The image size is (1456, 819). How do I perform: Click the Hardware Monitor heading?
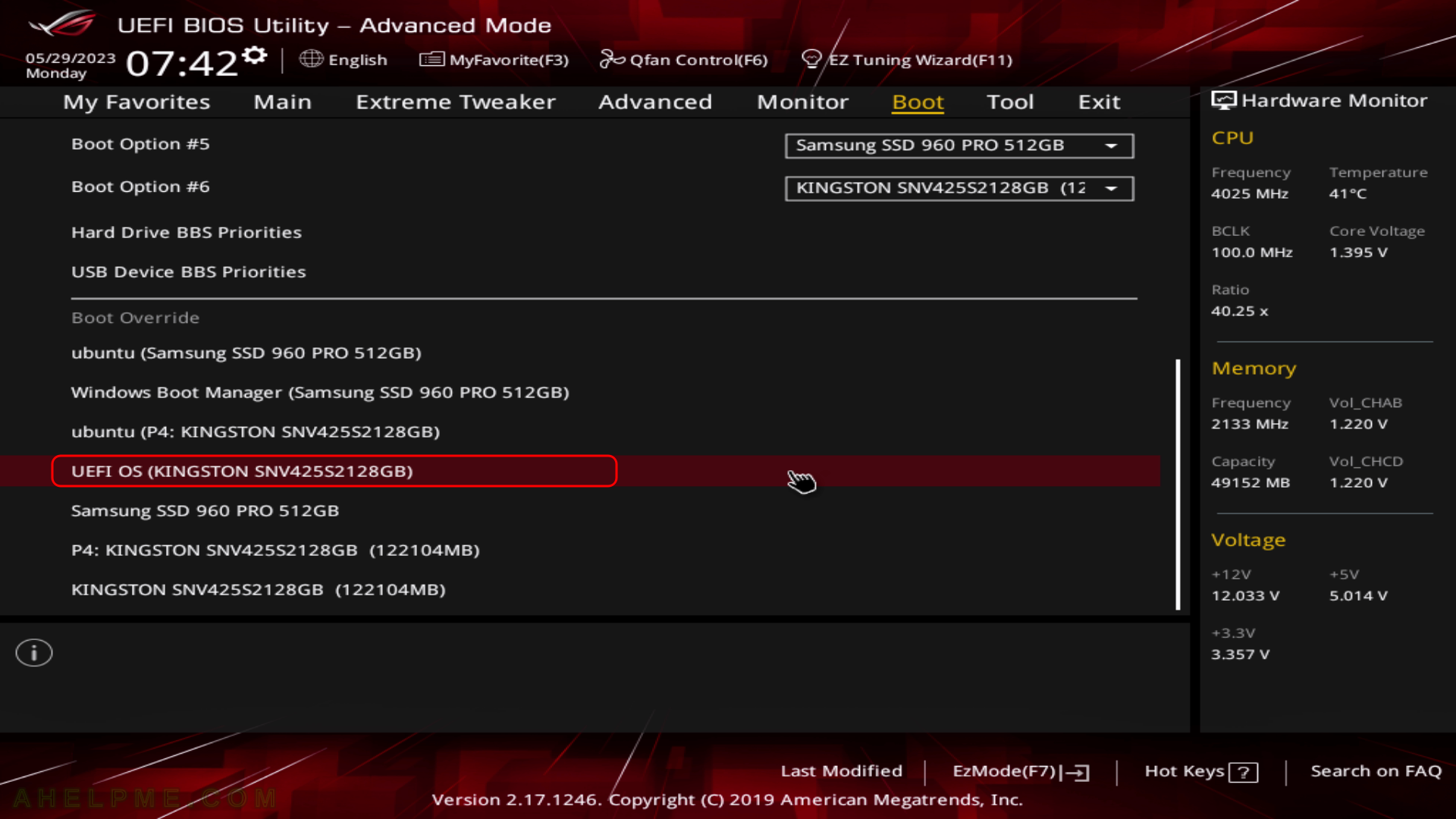(x=1334, y=100)
